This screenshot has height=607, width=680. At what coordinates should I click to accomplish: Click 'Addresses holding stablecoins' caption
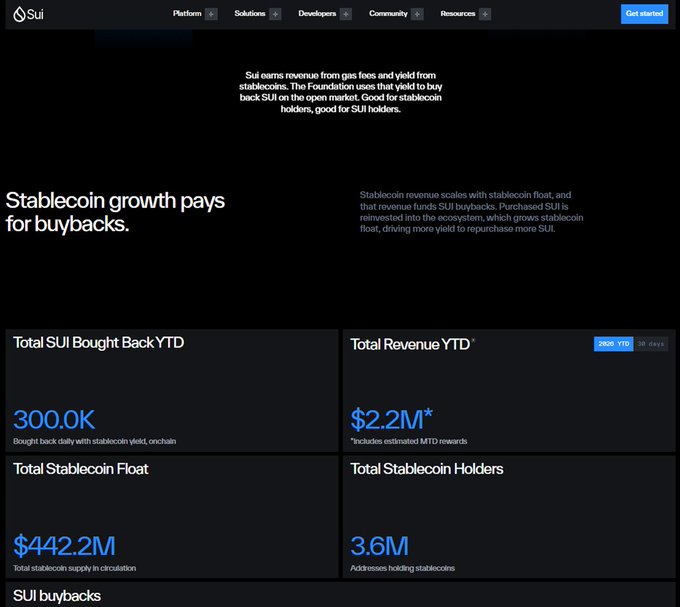coord(402,568)
